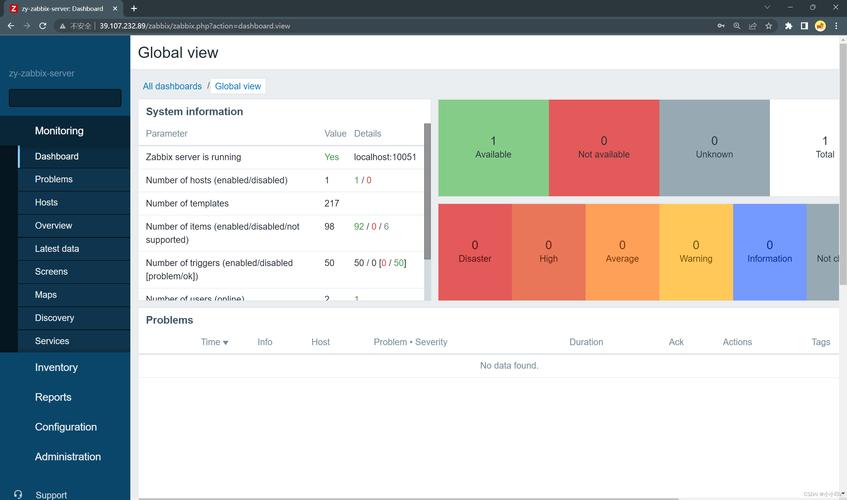Image resolution: width=847 pixels, height=500 pixels.
Task: Click the High severity tile
Action: pos(548,252)
